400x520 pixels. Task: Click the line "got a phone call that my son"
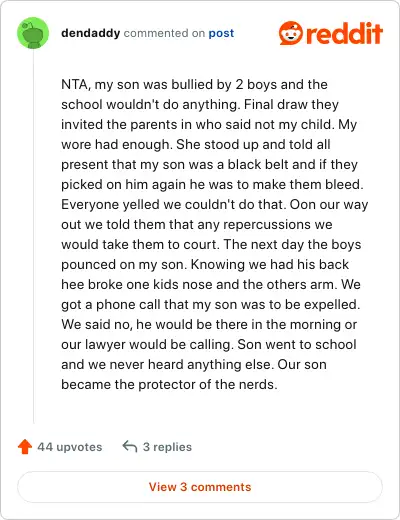[x=211, y=305]
